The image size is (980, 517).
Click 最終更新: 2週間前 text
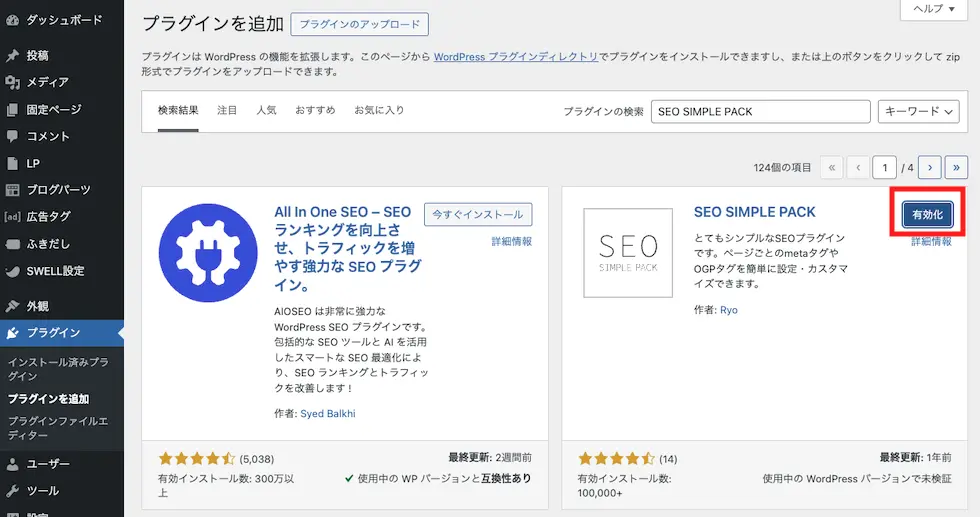coord(490,458)
